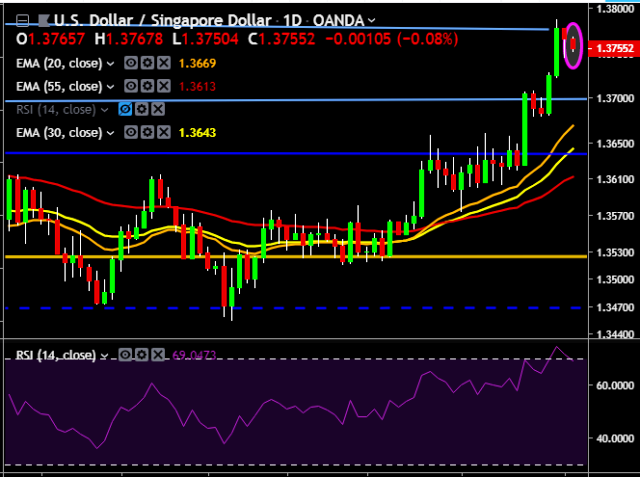This screenshot has height=477, width=640.
Task: Click the change readout −0.00105 (−0.08%)
Action: (391, 39)
